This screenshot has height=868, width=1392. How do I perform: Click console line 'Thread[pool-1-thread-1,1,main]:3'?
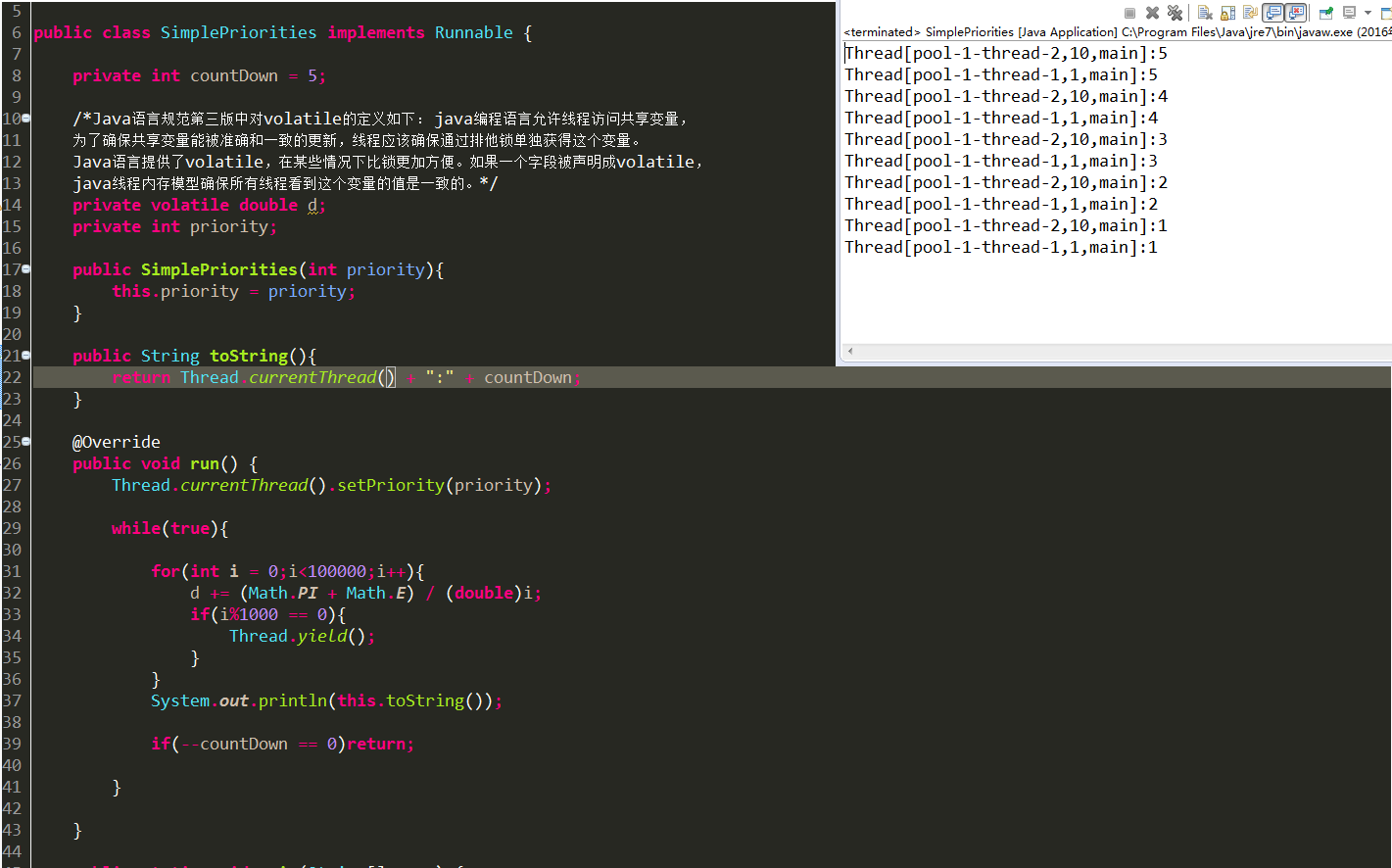click(1001, 162)
